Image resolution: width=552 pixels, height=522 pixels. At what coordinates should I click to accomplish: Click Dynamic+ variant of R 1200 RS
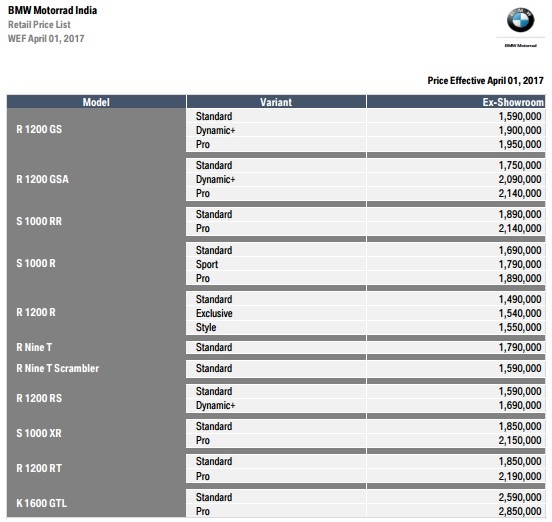(215, 405)
